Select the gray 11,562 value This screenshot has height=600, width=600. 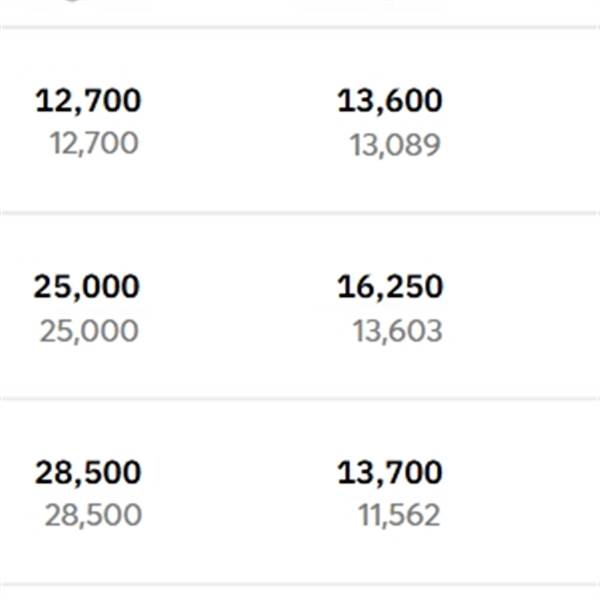tap(399, 516)
